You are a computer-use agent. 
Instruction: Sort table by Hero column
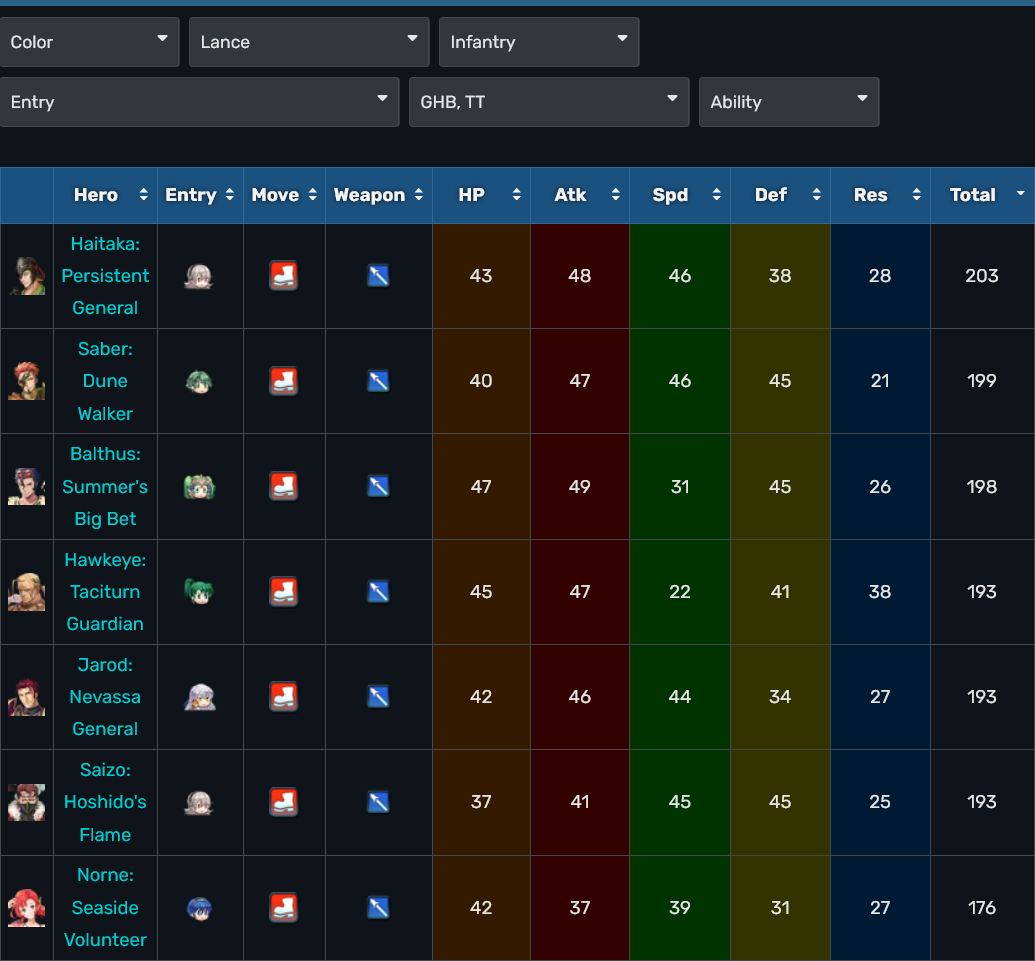coord(106,195)
